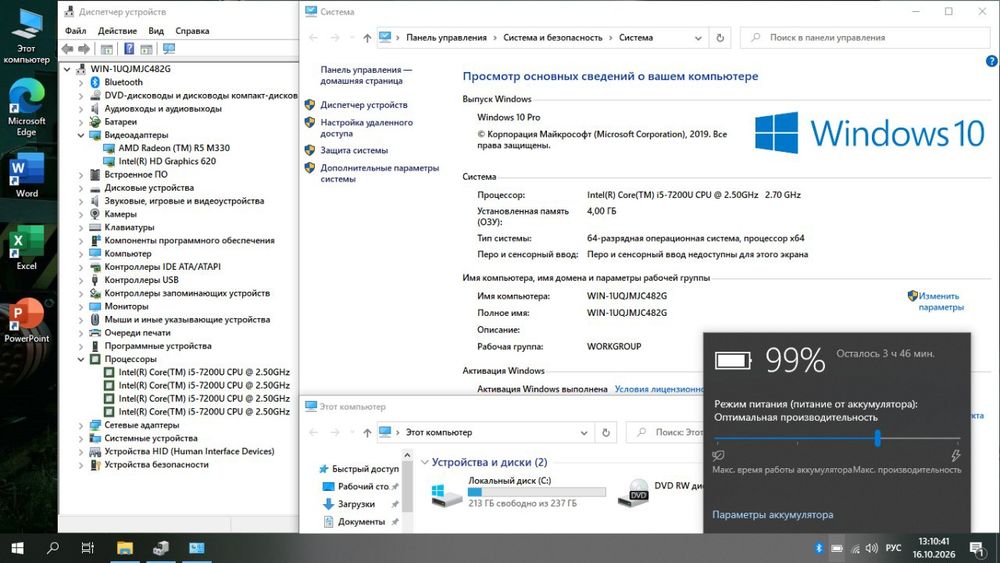
Task: Click the help icon in Device Manager toolbar
Action: (x=129, y=49)
